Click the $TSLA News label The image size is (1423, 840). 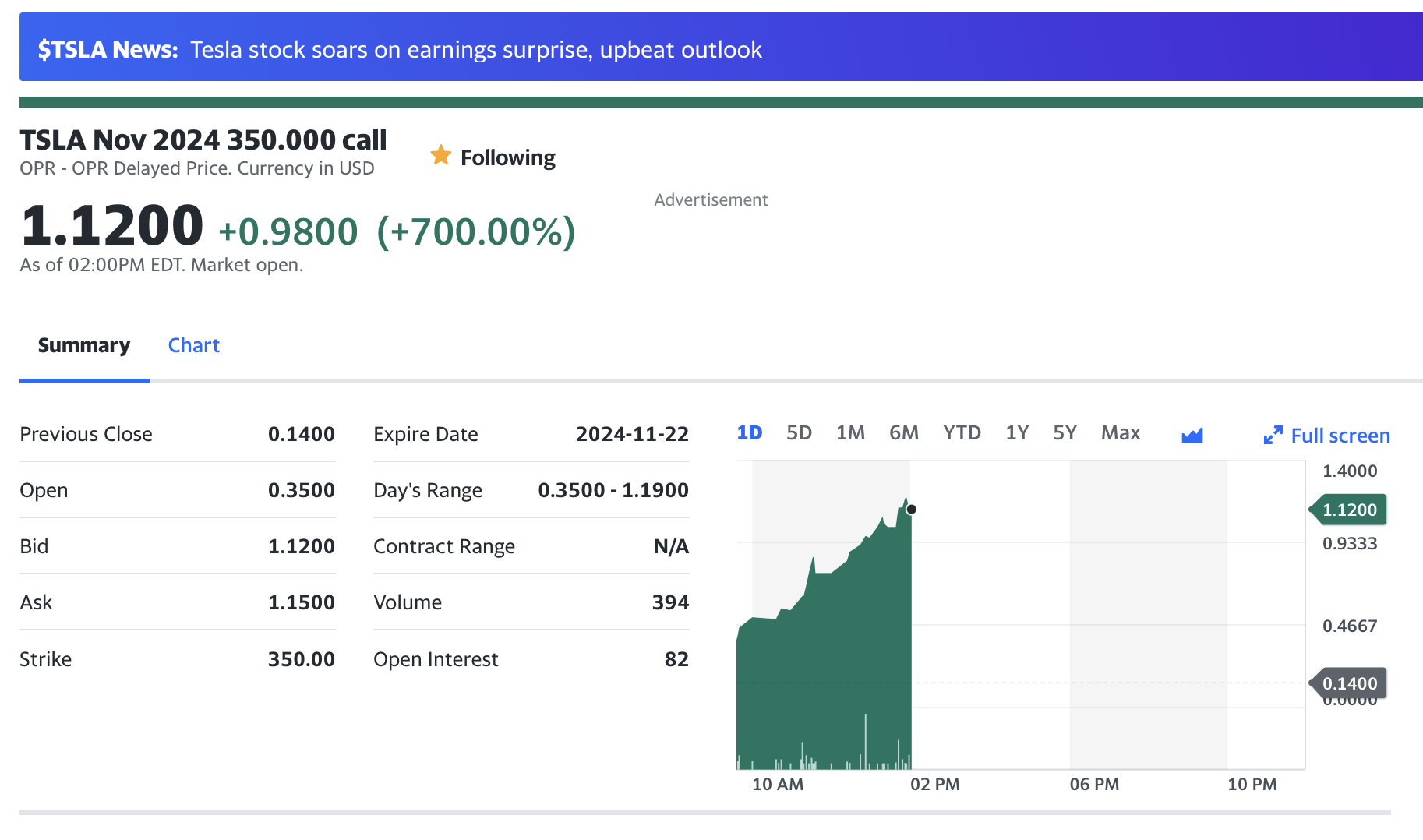click(x=108, y=50)
